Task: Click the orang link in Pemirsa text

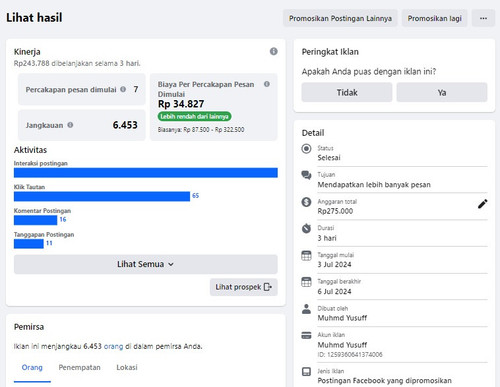Action: click(x=113, y=346)
